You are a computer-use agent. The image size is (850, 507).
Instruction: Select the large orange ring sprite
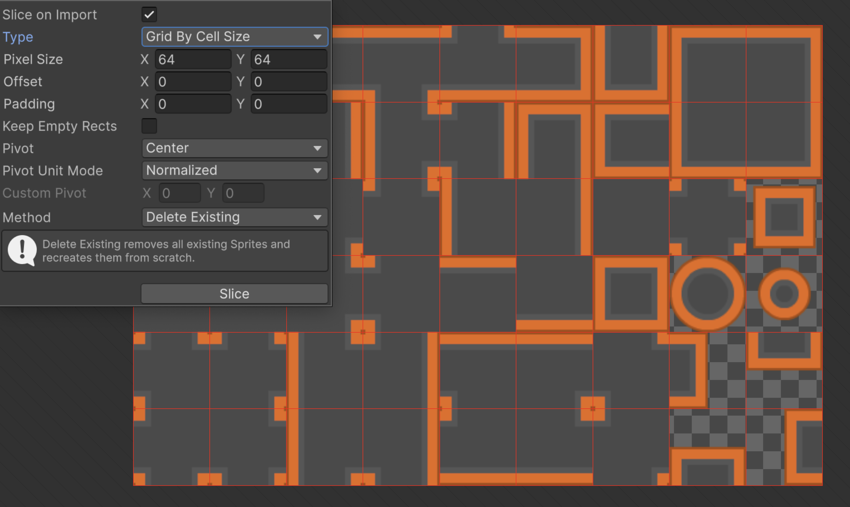[707, 294]
